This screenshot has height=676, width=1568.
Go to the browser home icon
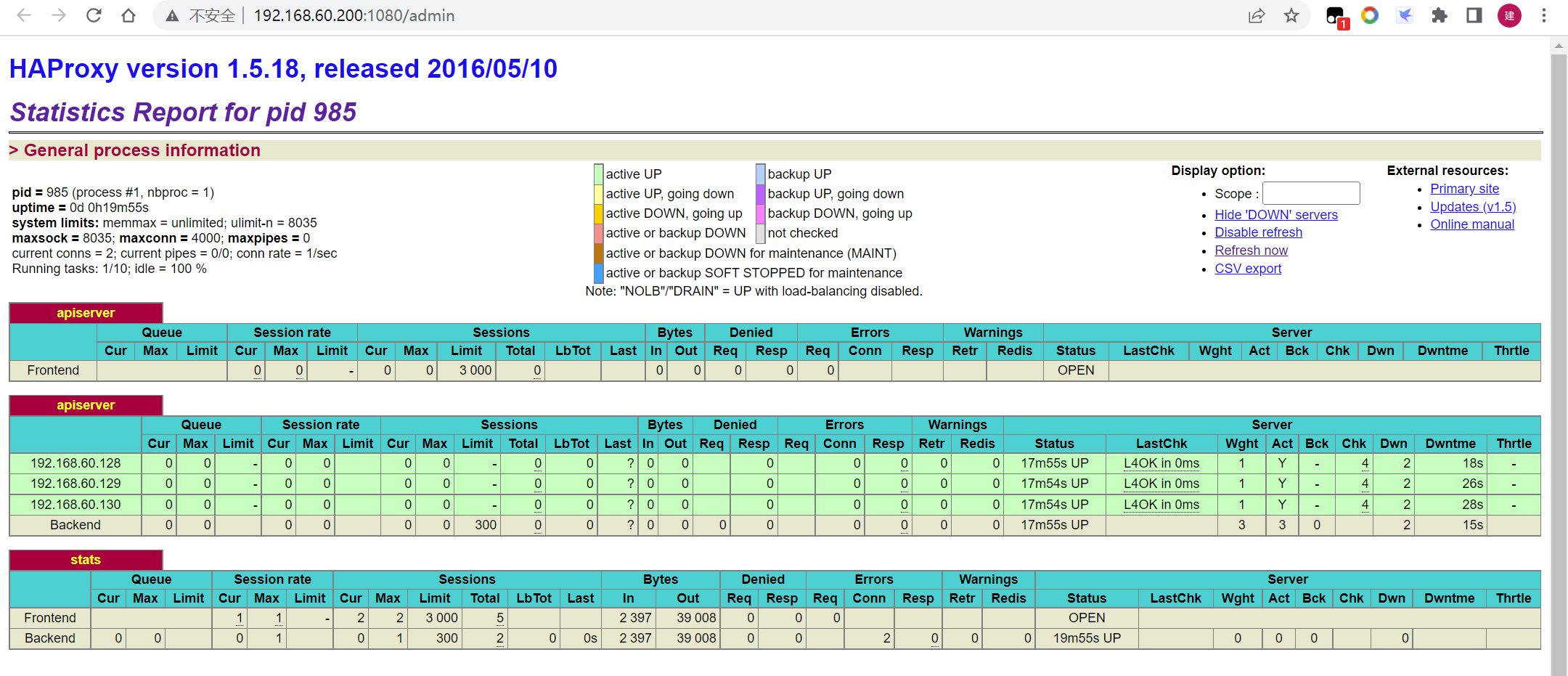click(128, 15)
